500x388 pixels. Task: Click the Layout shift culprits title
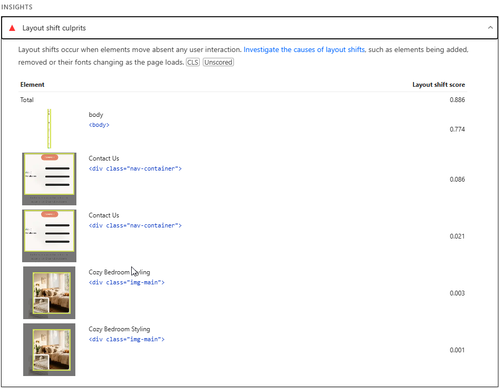(54, 28)
